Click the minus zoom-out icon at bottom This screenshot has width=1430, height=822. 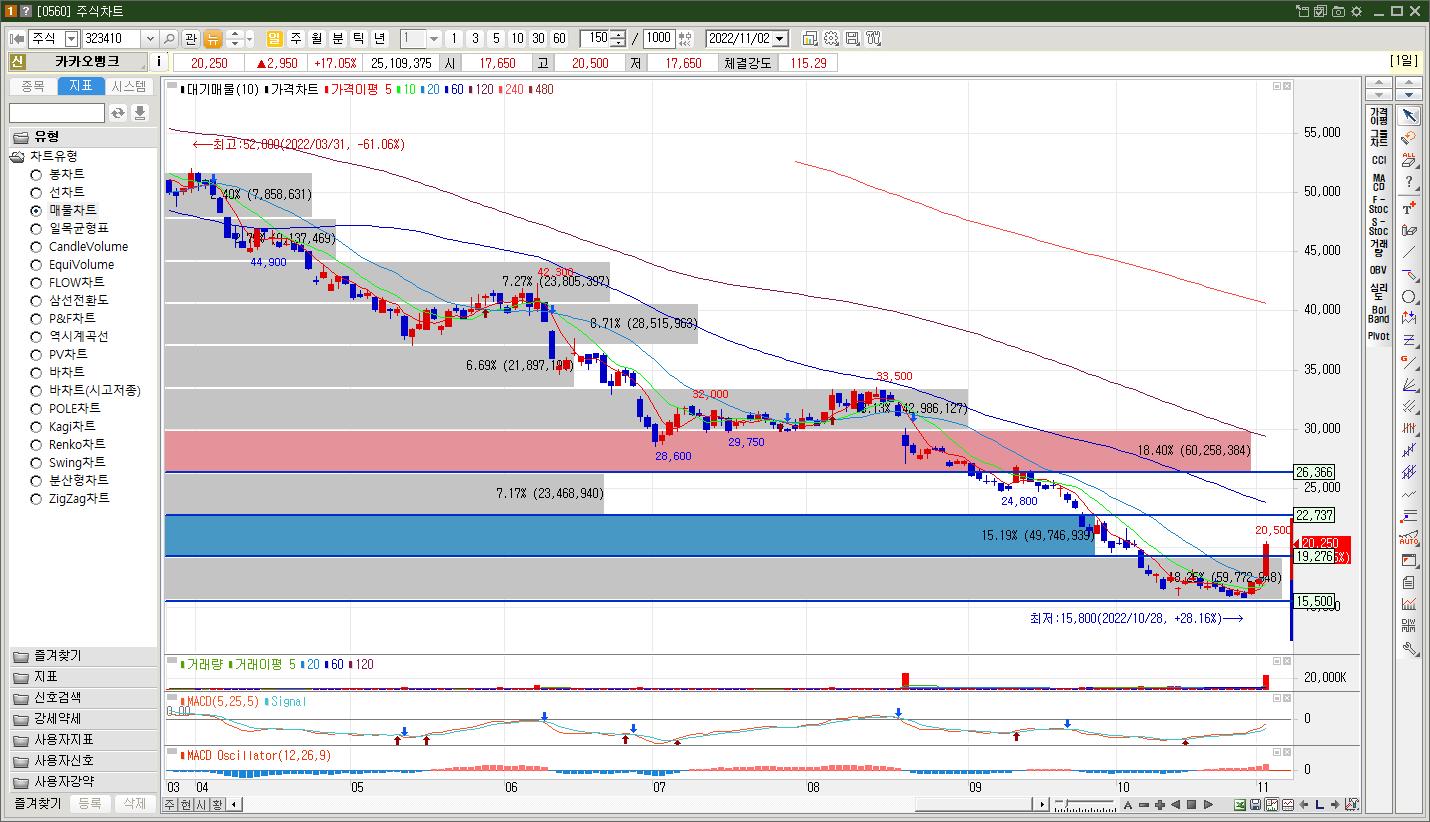[1143, 804]
